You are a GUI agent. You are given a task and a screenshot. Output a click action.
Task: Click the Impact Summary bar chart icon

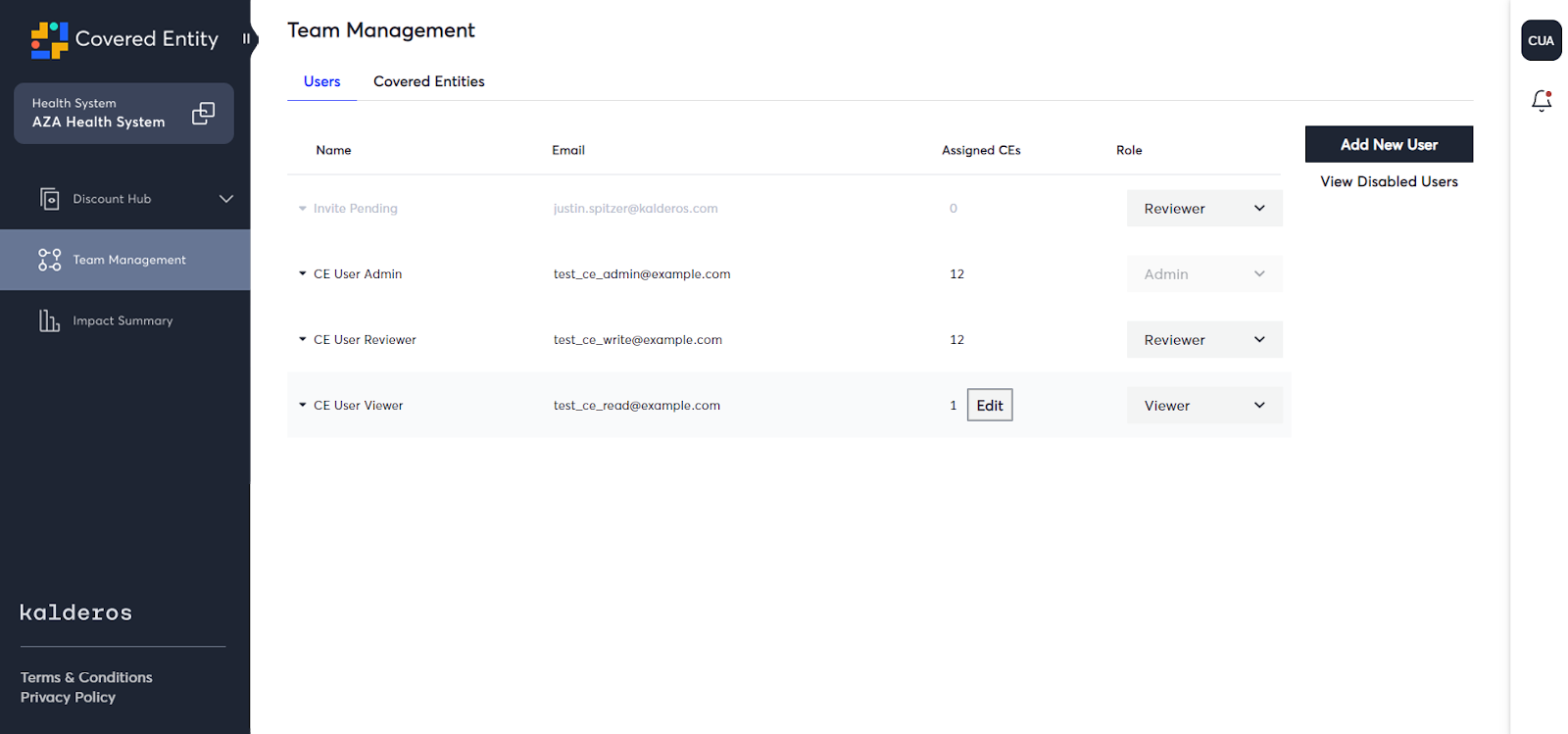50,320
